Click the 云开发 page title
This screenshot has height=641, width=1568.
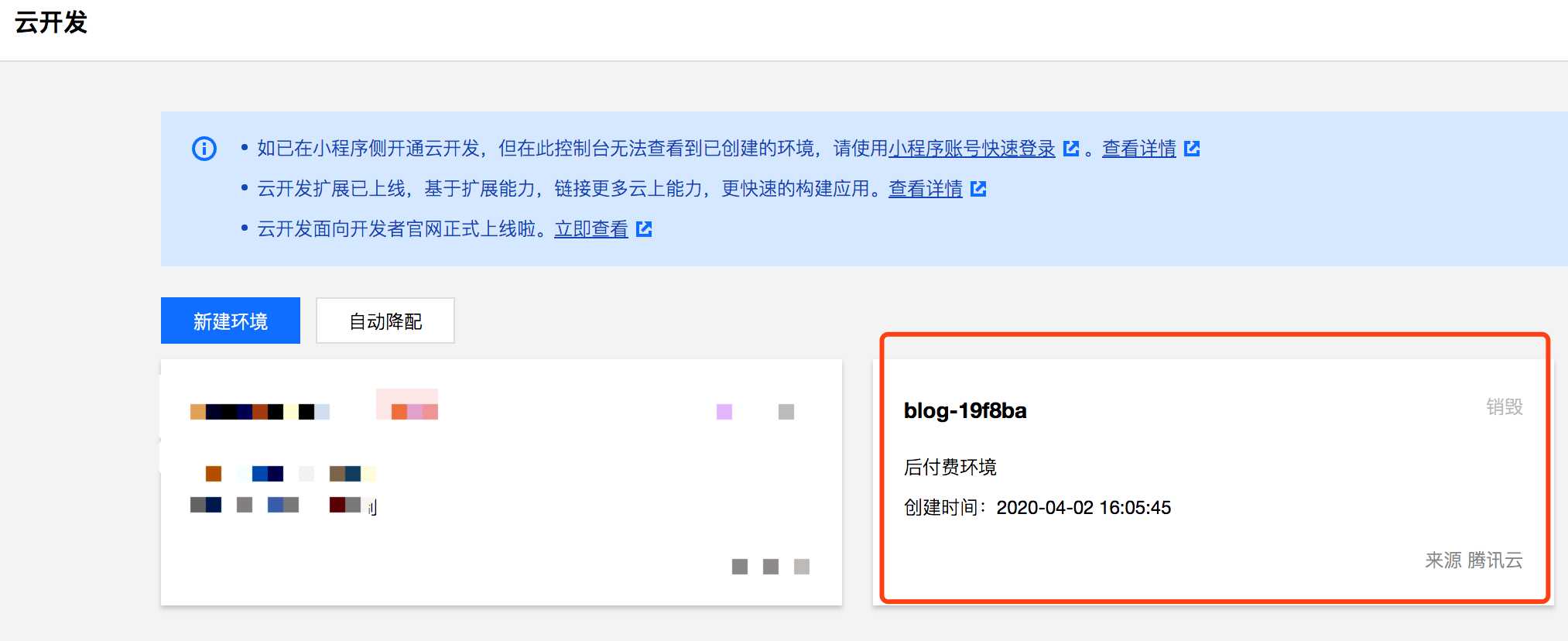click(x=51, y=23)
